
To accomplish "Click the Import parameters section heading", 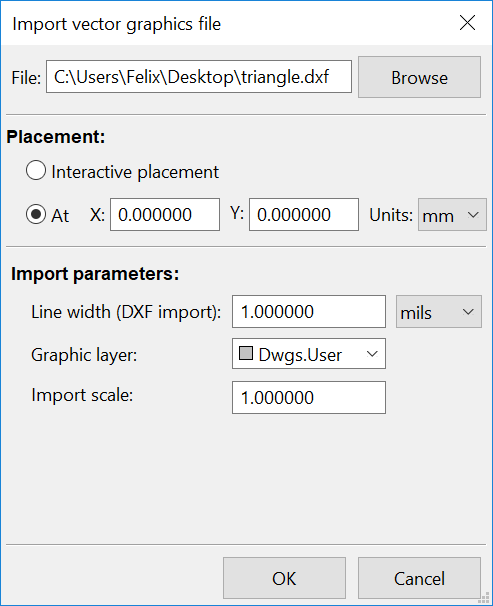I will point(95,274).
